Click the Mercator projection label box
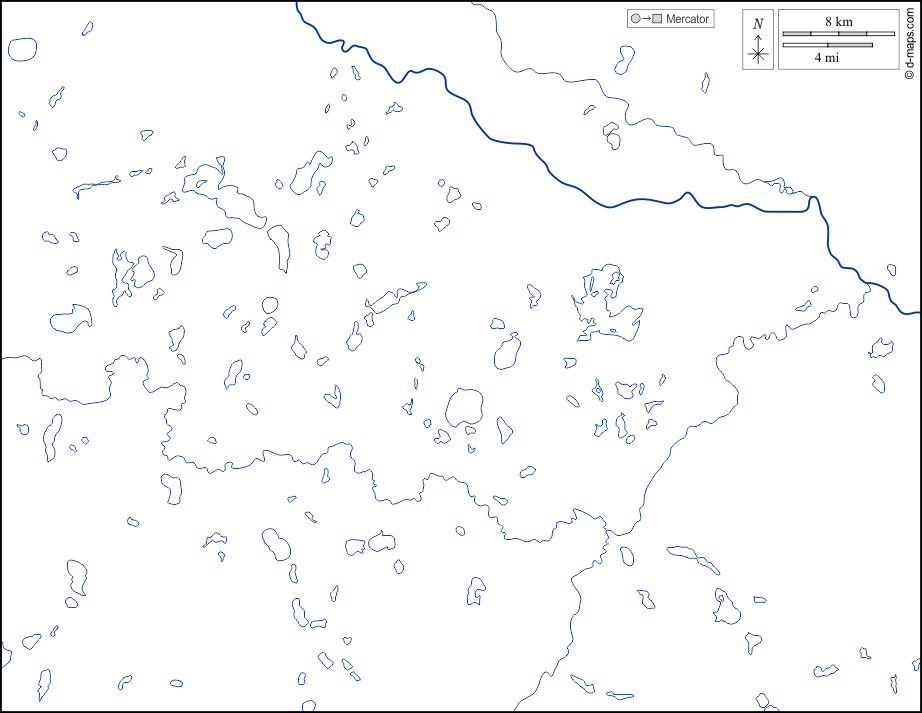The image size is (922, 713). click(x=670, y=19)
